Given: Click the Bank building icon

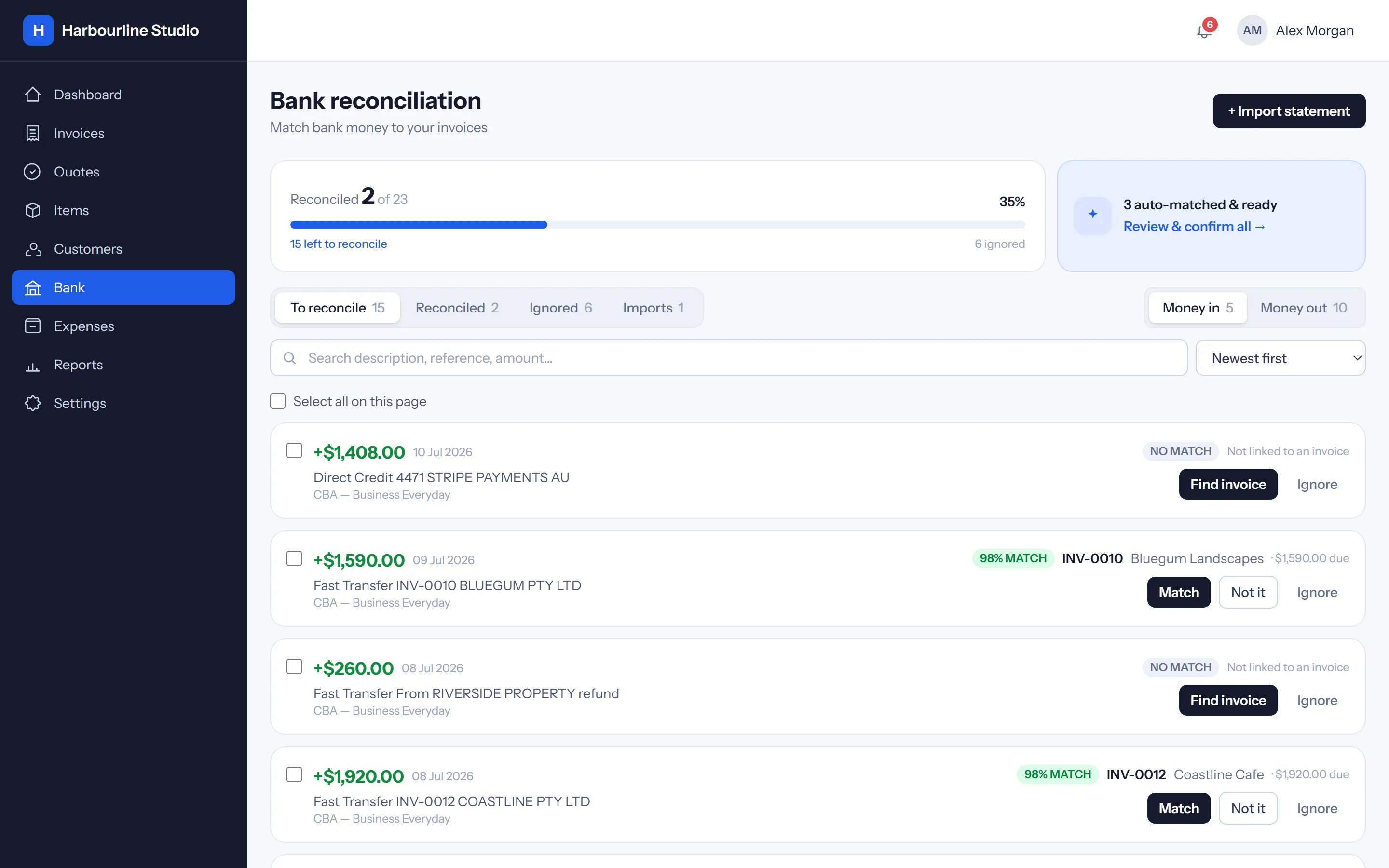Looking at the screenshot, I should 33,287.
